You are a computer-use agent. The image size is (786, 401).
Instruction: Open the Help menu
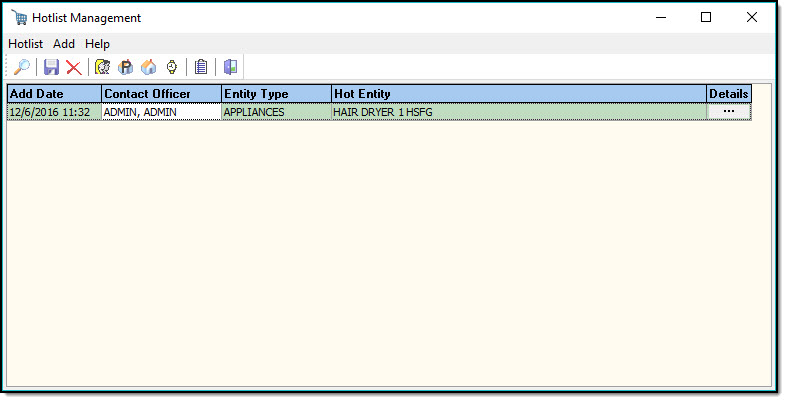[x=97, y=44]
